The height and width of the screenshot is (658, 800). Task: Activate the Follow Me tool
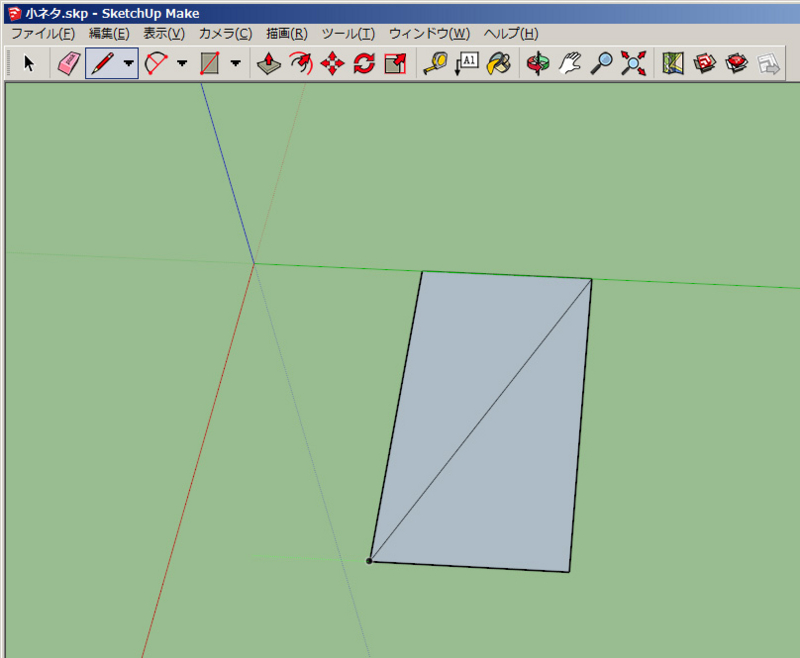[298, 63]
